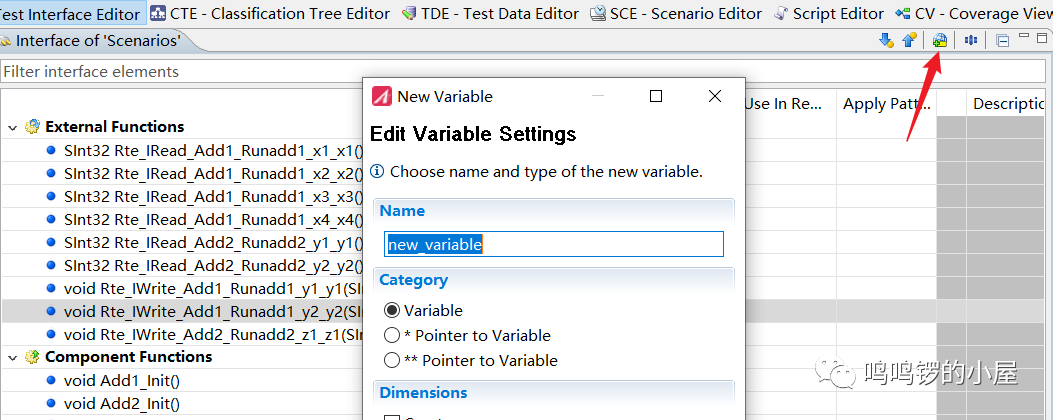Choose the '* Pointer to Variable' option

[x=392, y=336]
